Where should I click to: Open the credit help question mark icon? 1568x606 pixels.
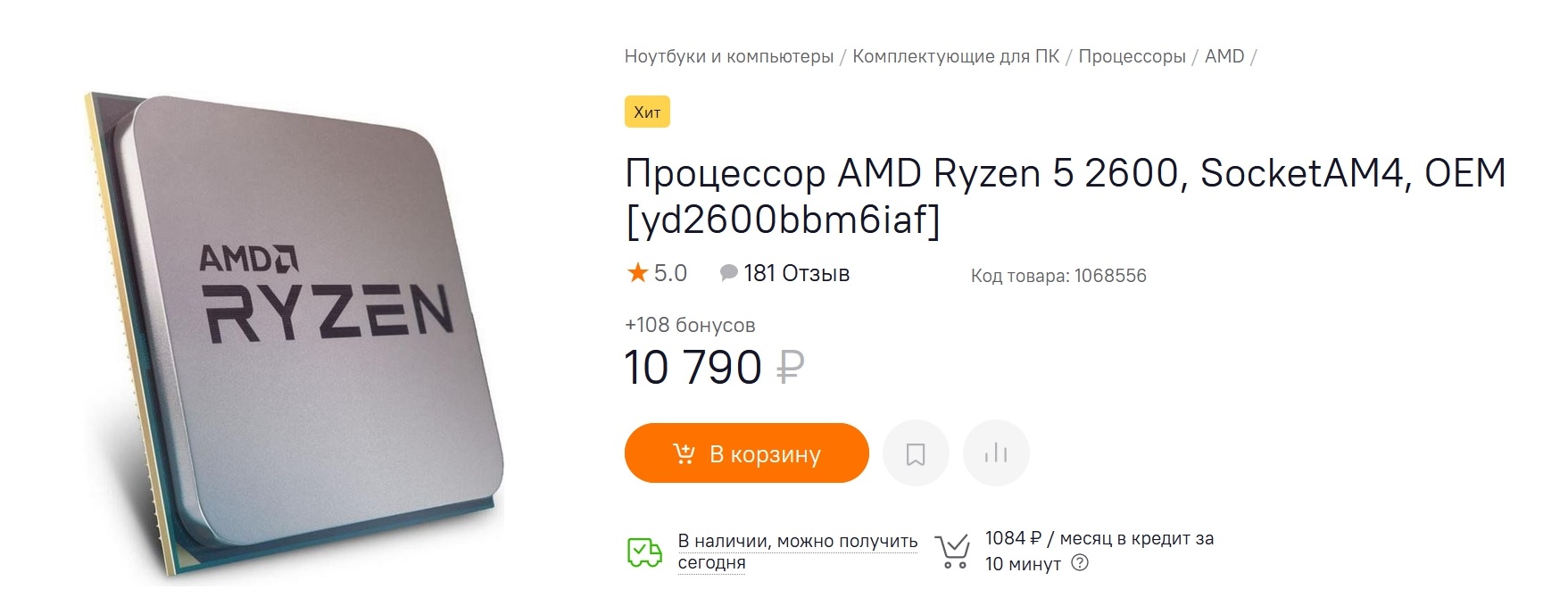point(1080,563)
